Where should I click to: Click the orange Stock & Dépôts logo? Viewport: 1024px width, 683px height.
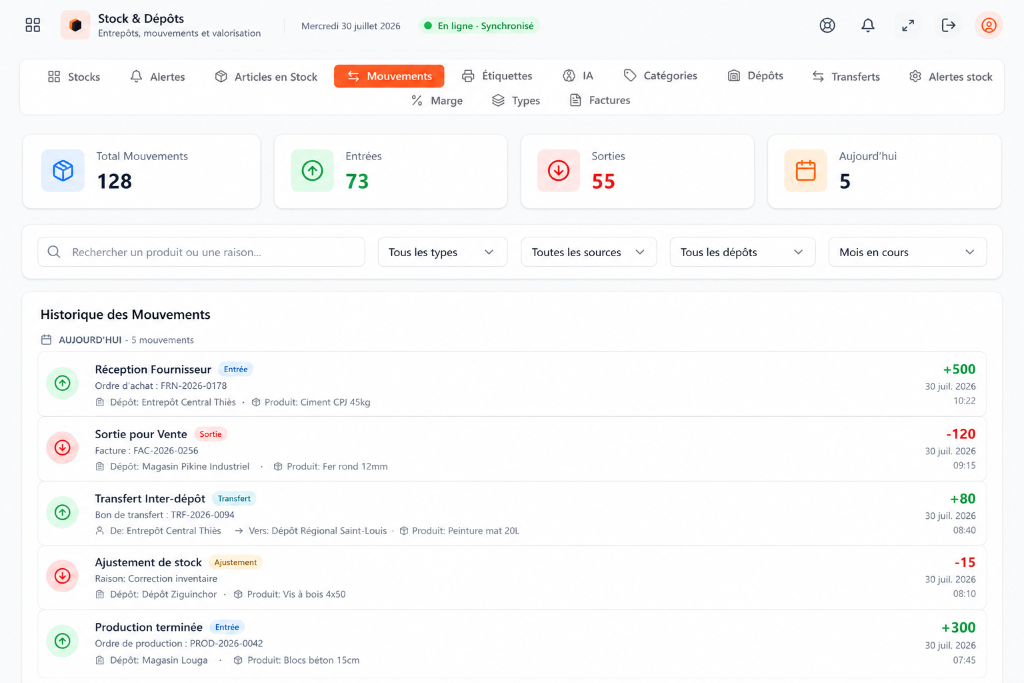click(x=75, y=25)
